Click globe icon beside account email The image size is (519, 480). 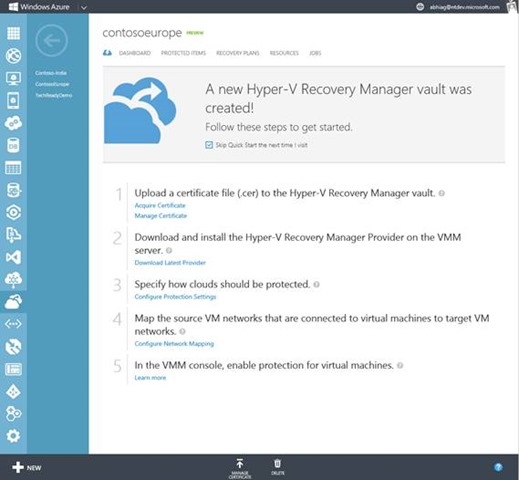[x=420, y=7]
